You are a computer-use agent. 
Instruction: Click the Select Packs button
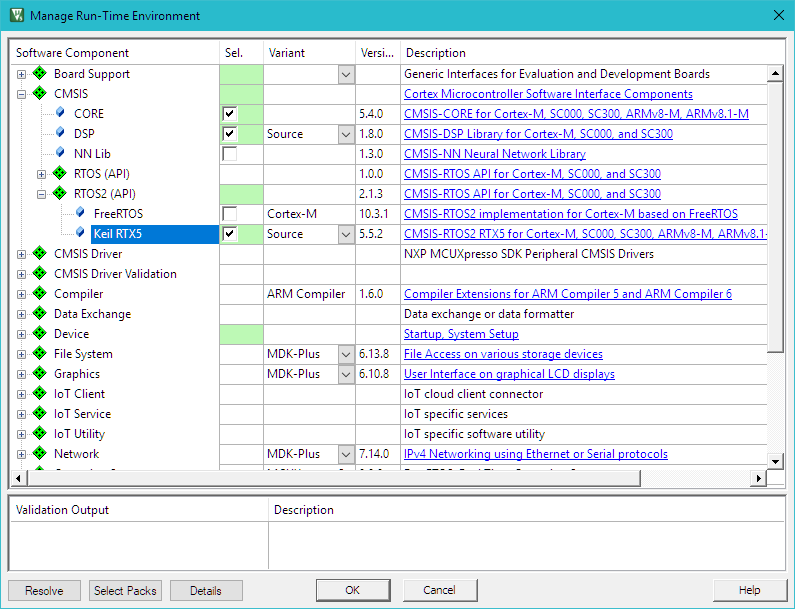pos(125,591)
